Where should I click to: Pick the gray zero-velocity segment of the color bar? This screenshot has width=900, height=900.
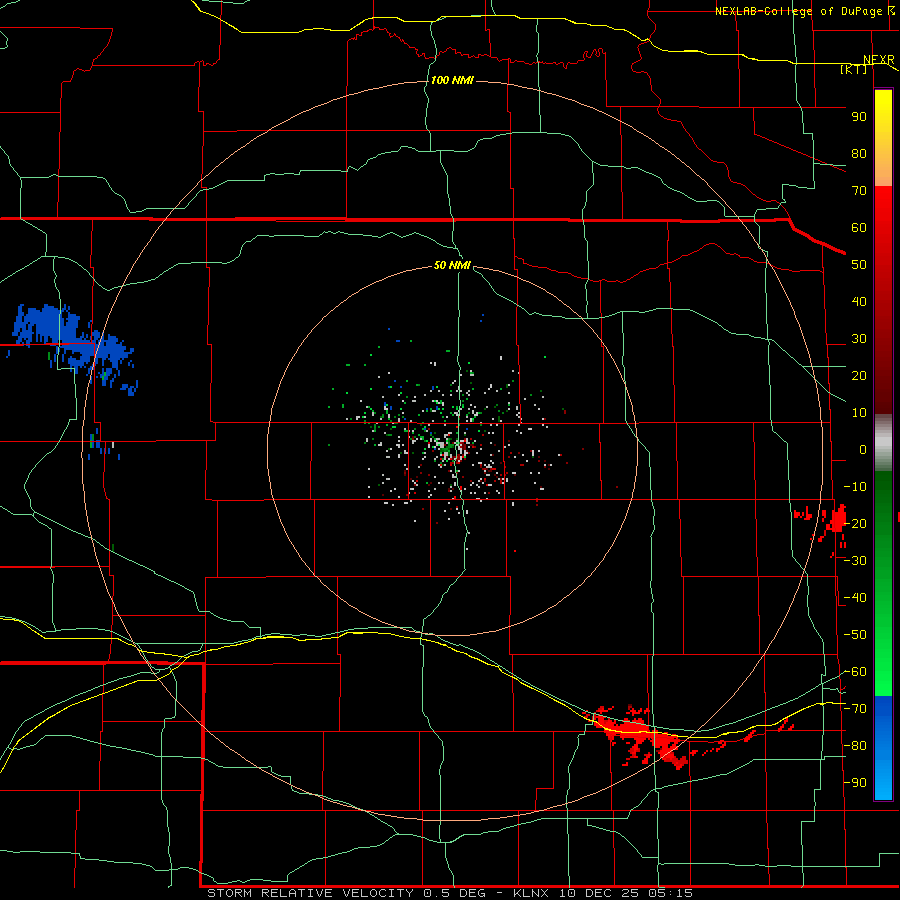point(883,443)
